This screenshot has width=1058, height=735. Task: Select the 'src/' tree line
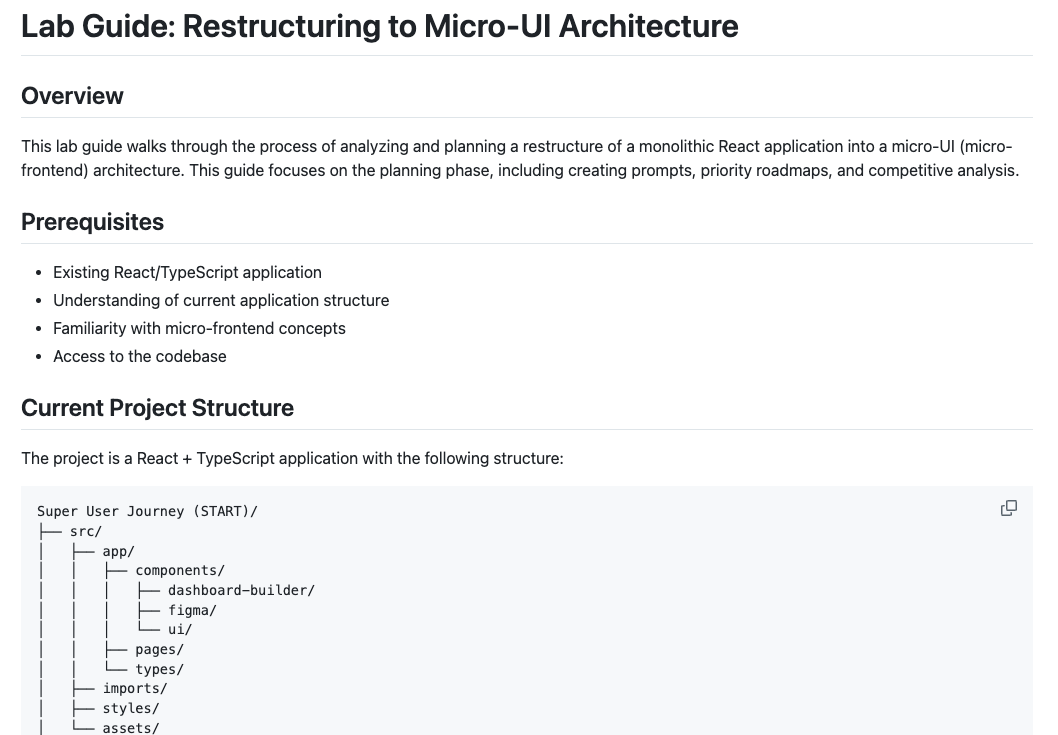click(86, 531)
